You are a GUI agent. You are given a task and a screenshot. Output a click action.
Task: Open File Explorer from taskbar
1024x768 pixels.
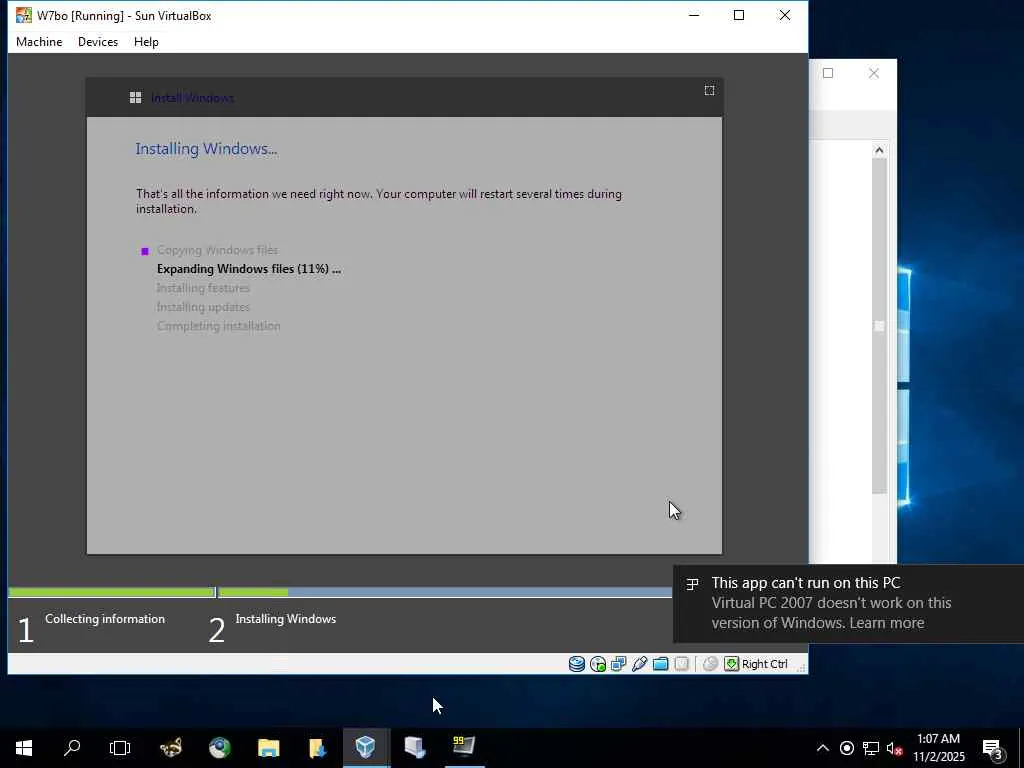coord(268,748)
